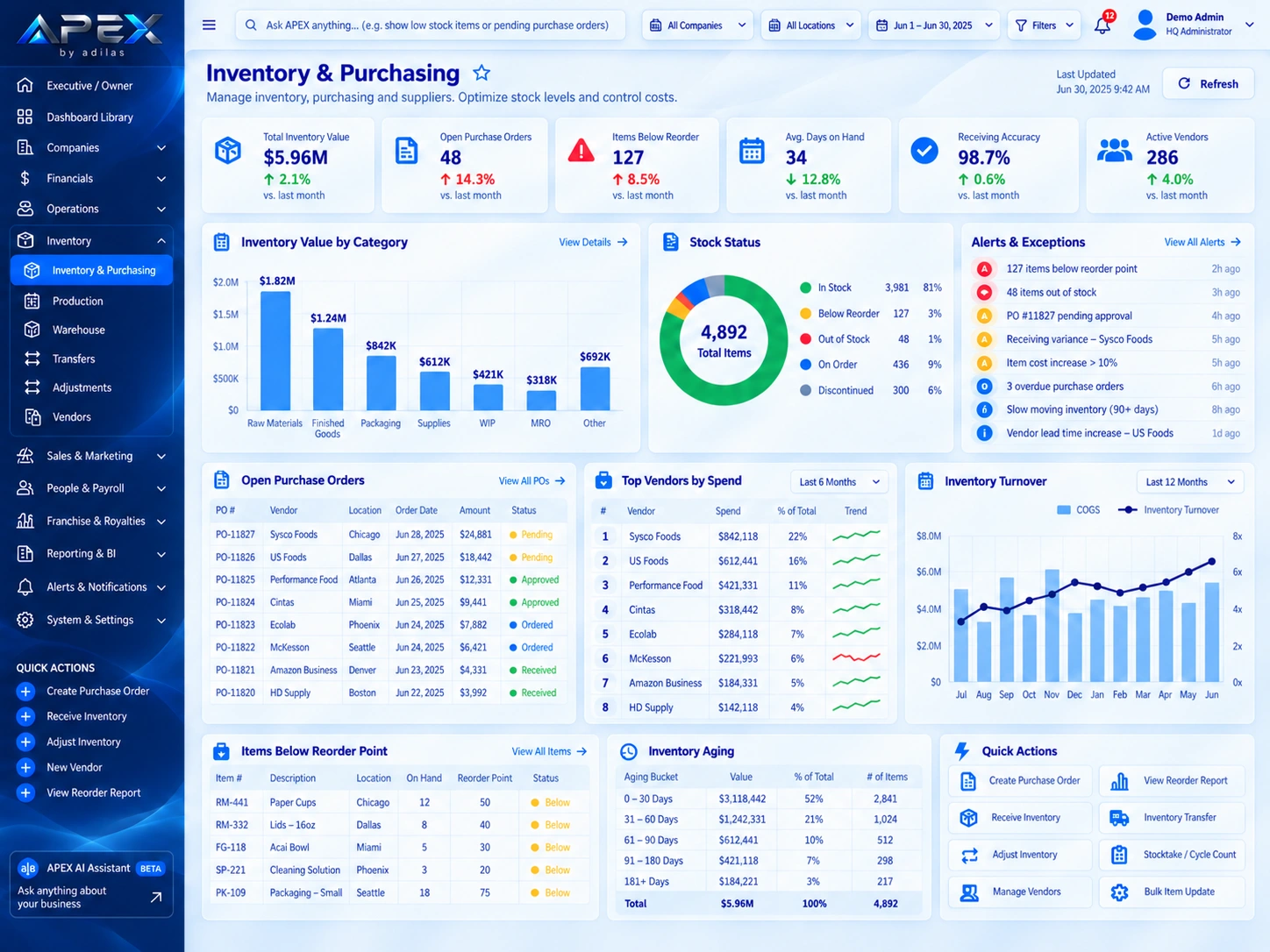Click the 48 items out of stock alert
This screenshot has height=952, width=1270.
(x=1109, y=292)
